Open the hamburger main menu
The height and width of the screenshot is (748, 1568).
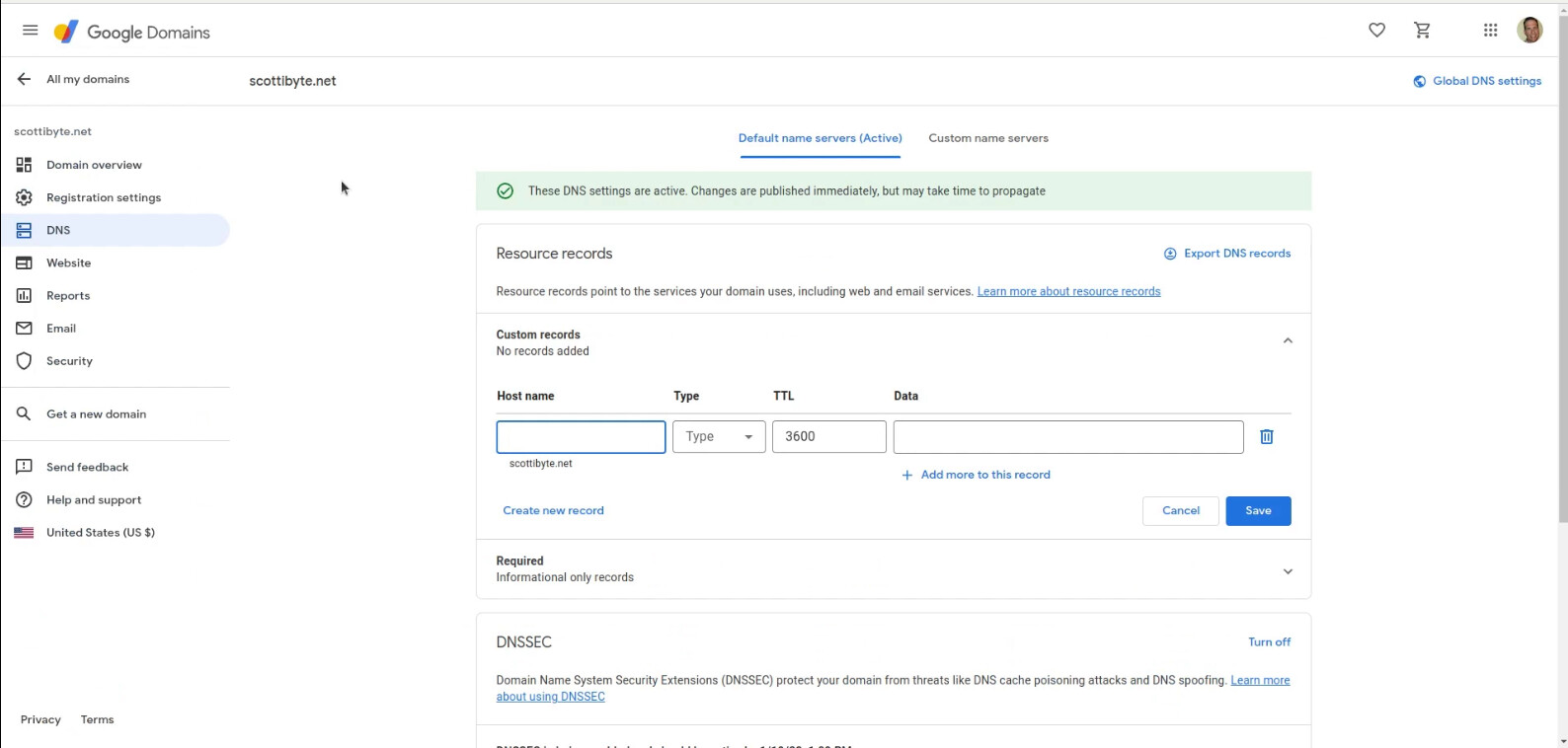click(x=30, y=31)
